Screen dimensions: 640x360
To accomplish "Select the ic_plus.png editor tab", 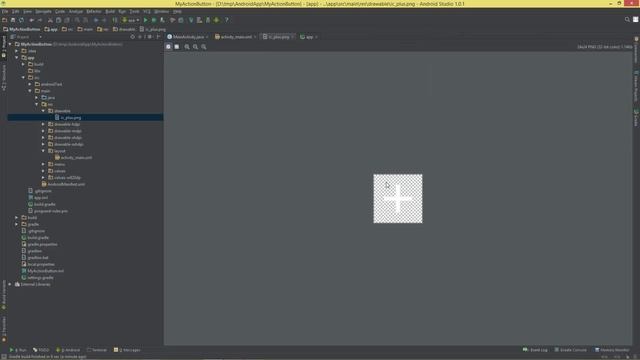I will pos(278,37).
